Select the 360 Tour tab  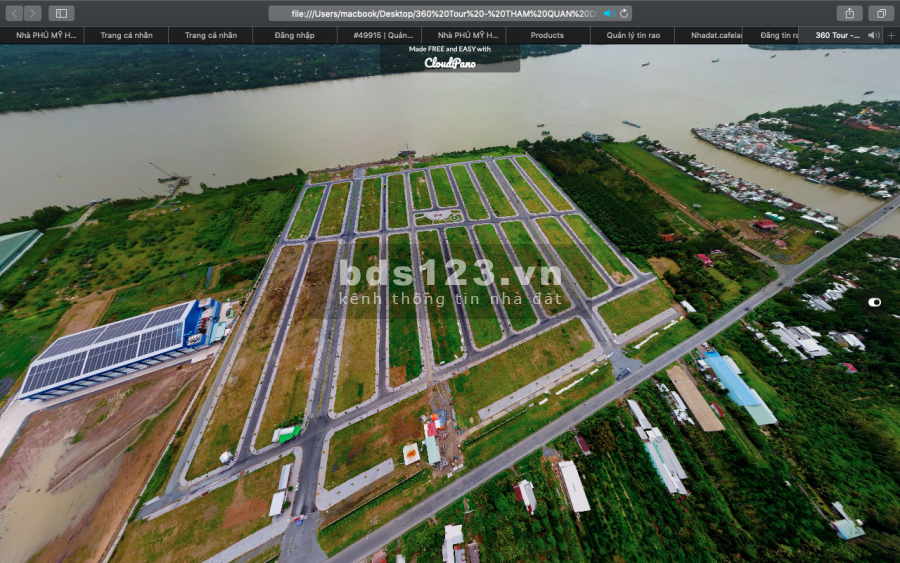click(x=837, y=35)
